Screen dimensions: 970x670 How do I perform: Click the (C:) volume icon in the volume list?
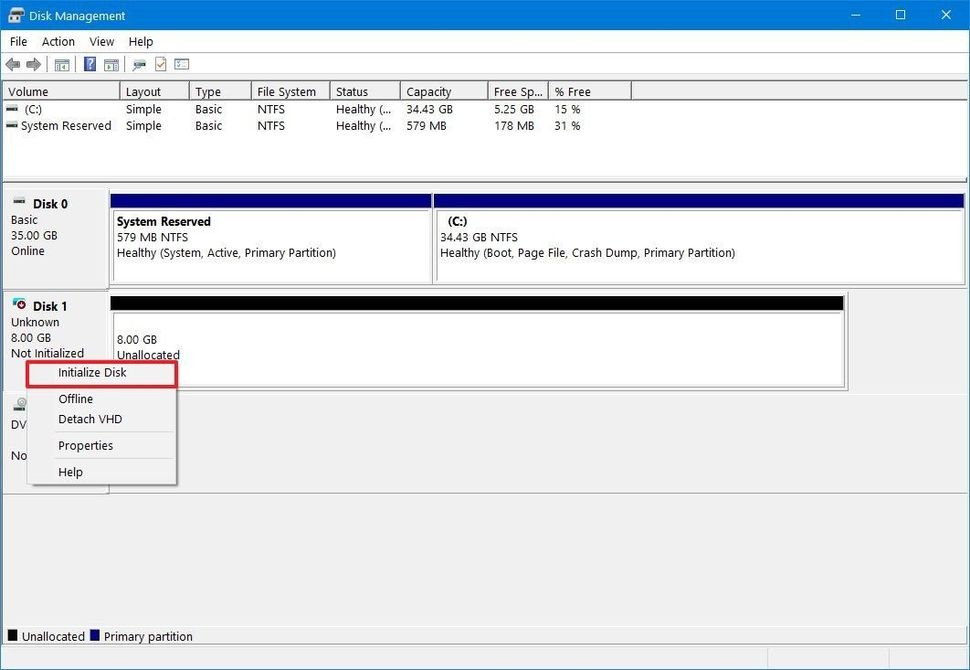(12, 109)
